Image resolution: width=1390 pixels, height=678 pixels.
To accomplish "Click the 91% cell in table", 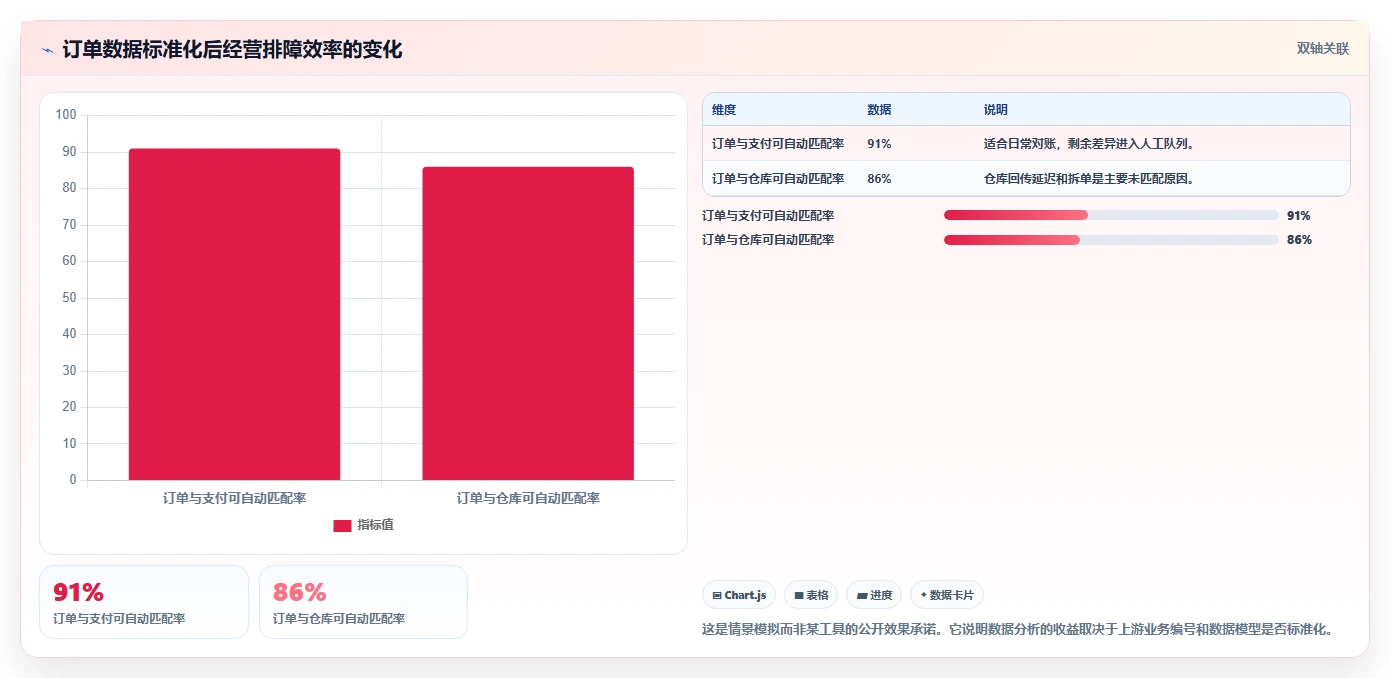I will click(879, 144).
